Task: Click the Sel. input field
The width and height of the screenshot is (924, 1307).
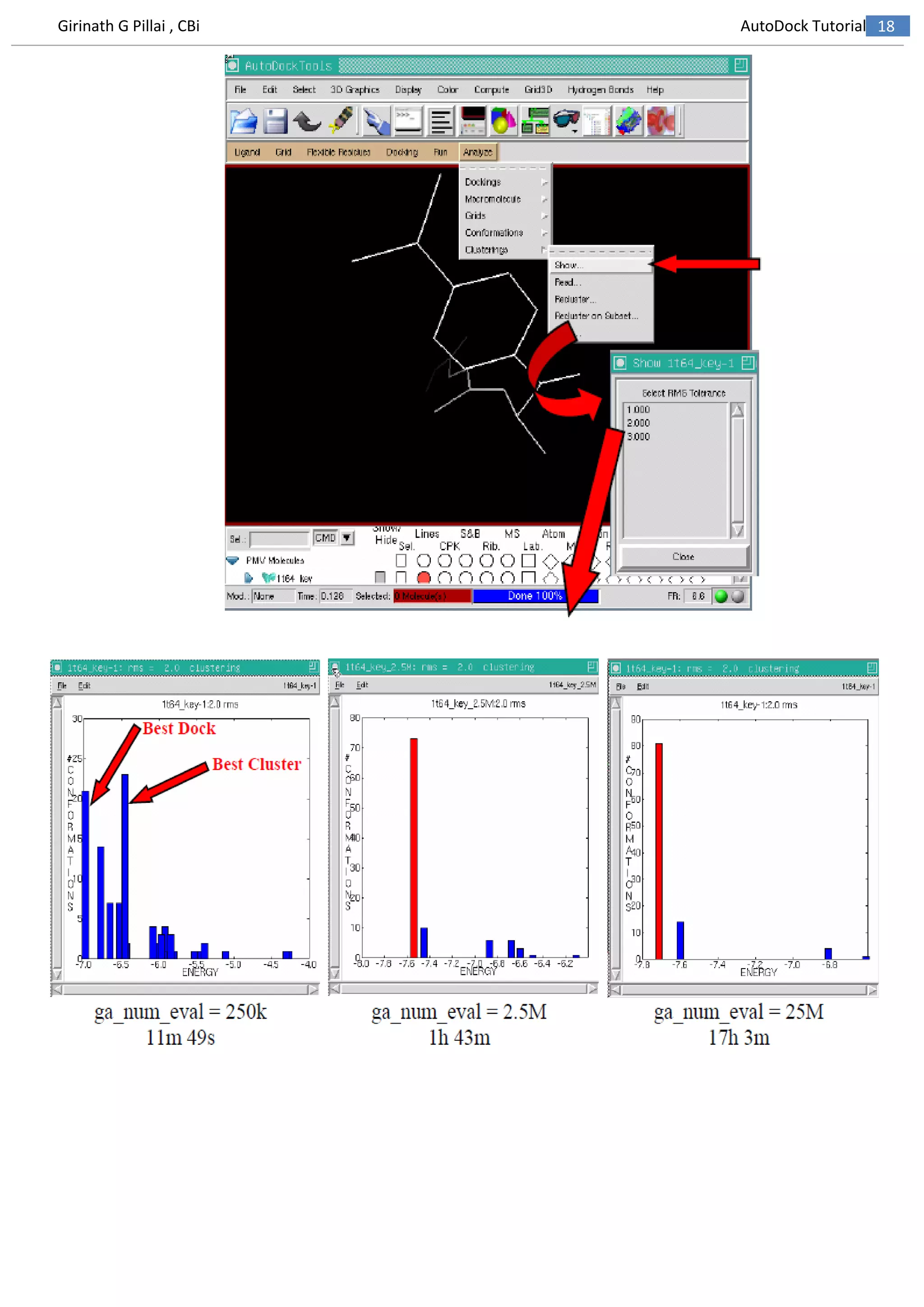Action: pyautogui.click(x=279, y=538)
